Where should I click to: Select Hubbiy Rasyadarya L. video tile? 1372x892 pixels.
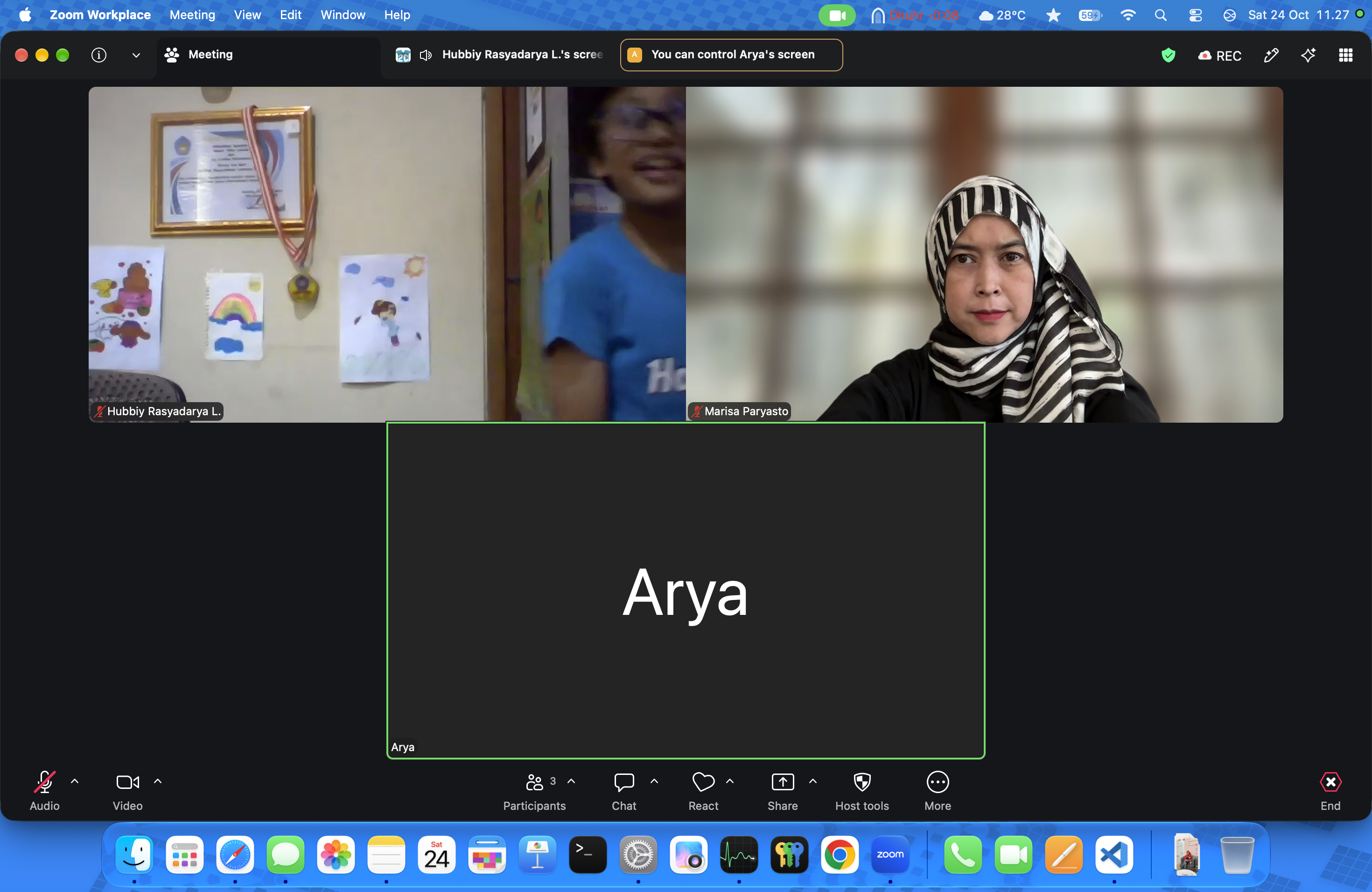tap(387, 255)
